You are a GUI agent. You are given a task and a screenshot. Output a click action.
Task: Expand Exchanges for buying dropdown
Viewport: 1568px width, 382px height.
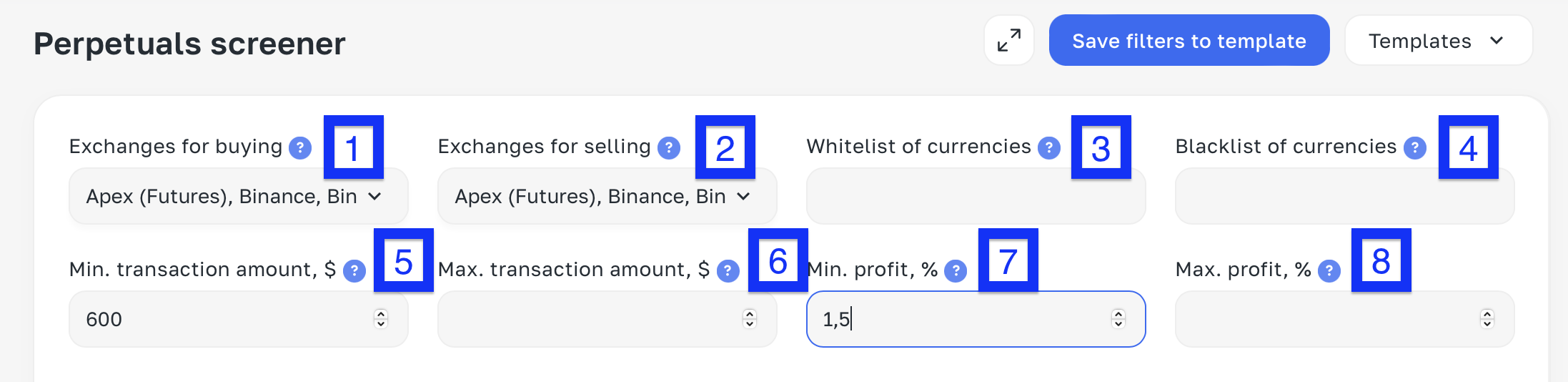[x=238, y=197]
